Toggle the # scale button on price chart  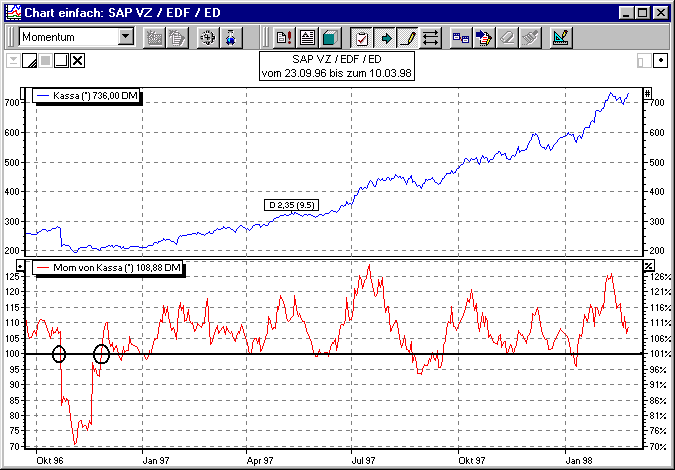pyautogui.click(x=648, y=93)
